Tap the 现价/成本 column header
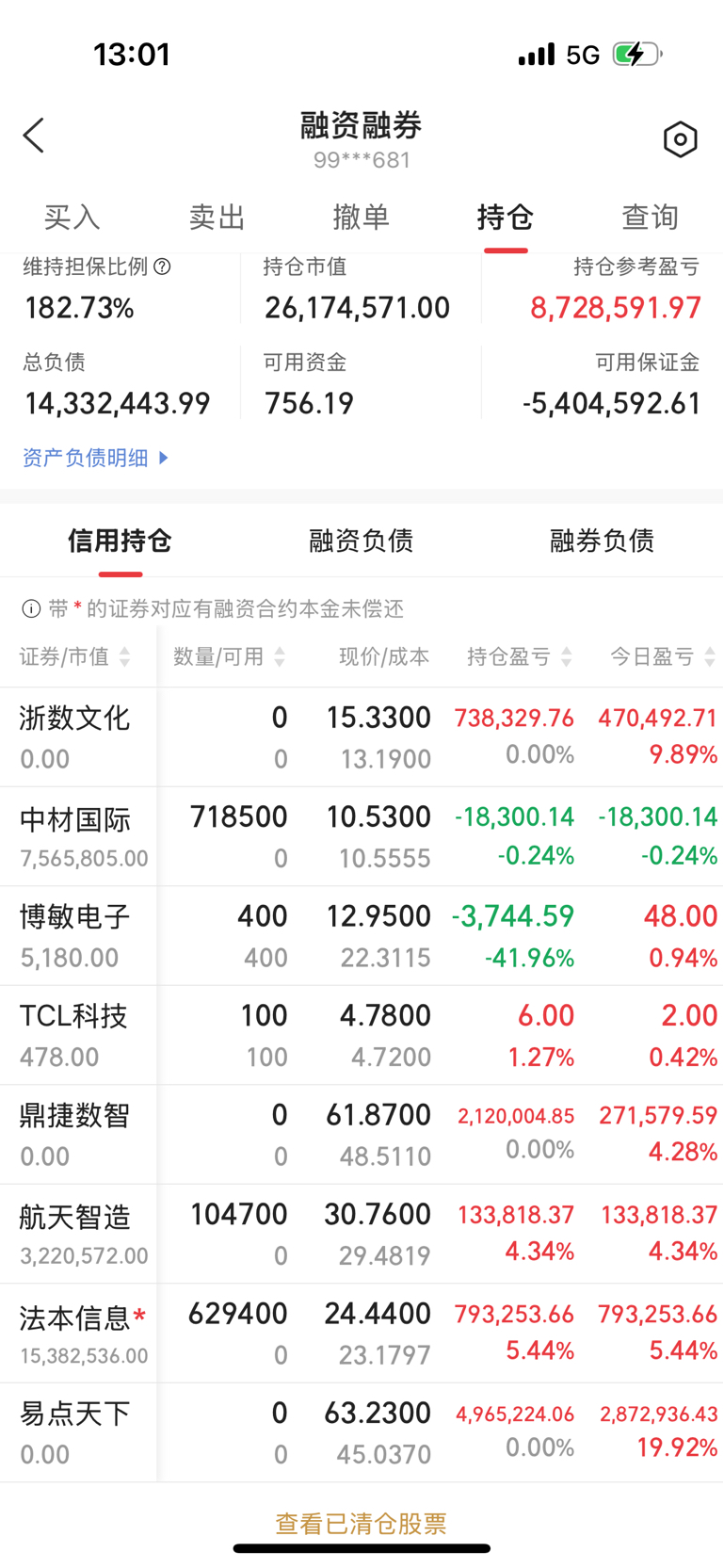Image resolution: width=724 pixels, height=1568 pixels. pyautogui.click(x=384, y=656)
